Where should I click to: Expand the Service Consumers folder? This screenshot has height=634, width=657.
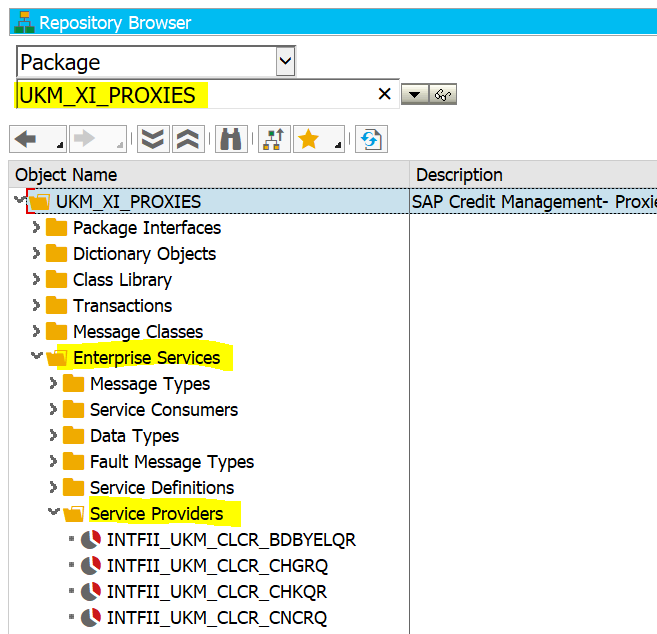point(53,409)
